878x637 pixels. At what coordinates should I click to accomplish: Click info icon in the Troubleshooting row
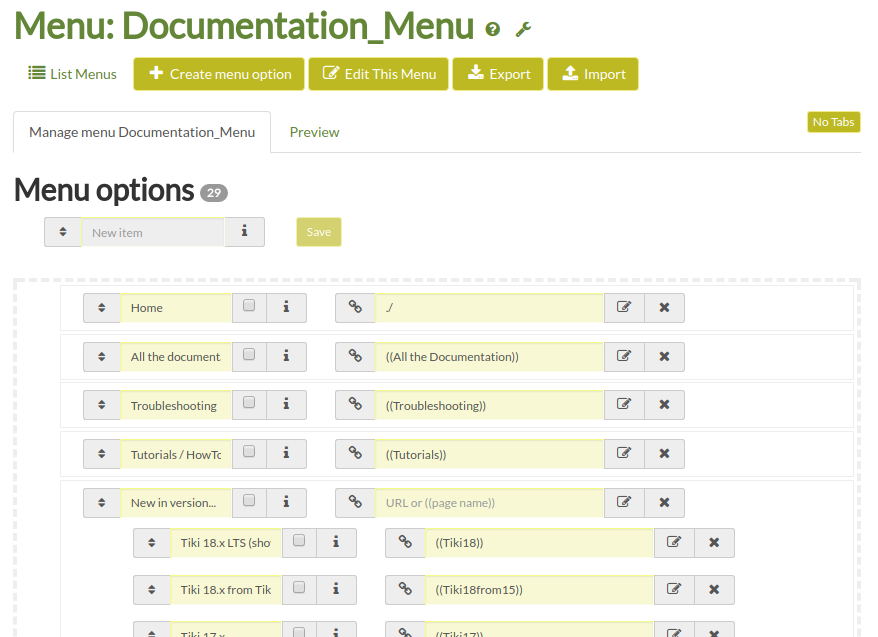(286, 405)
